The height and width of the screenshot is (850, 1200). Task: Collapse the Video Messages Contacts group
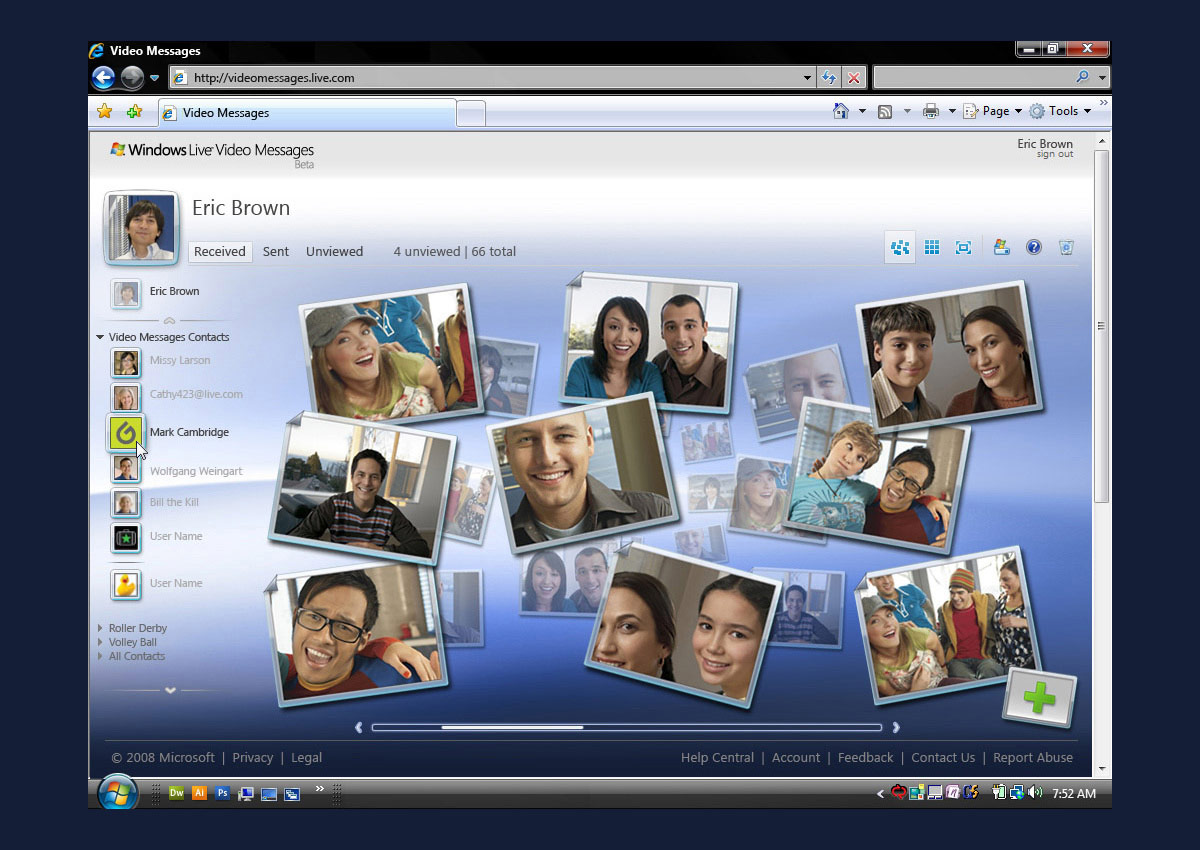click(100, 337)
